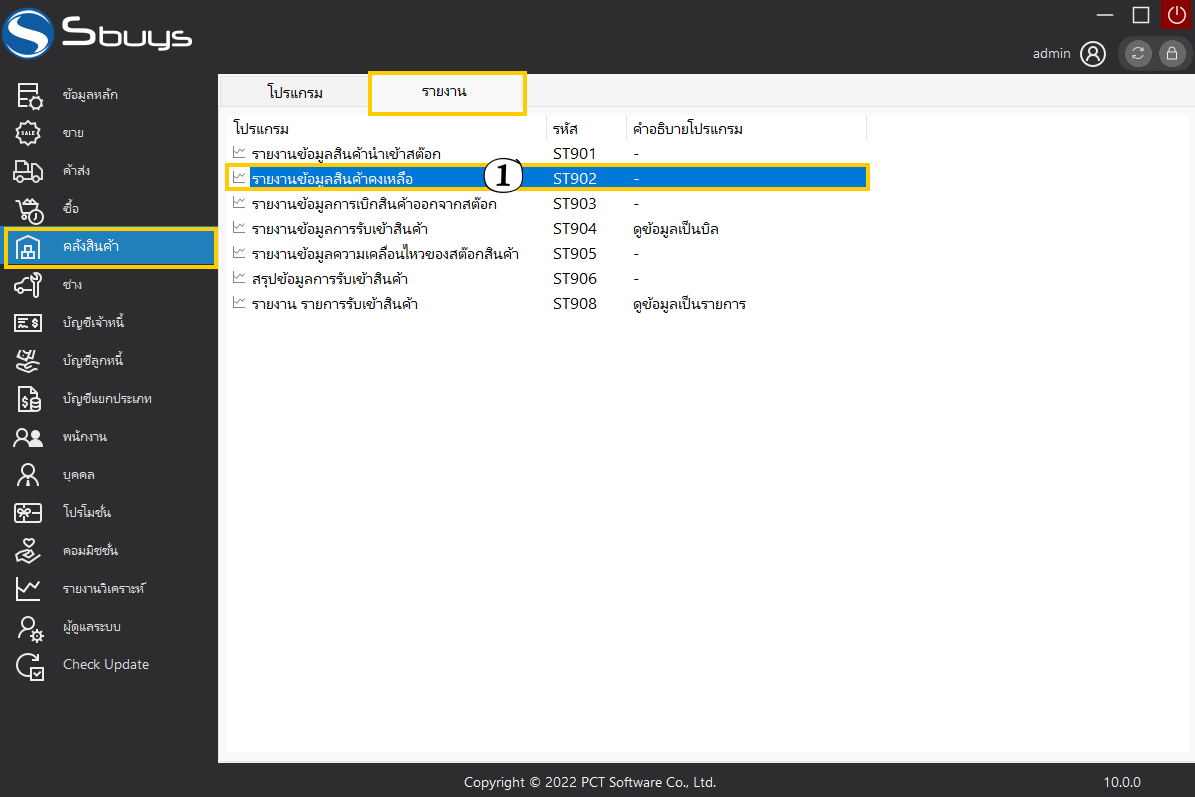1195x797 pixels.
Task: Select report ST904 รายงานข้อมูลการรับเข้าสินค้า
Action: pyautogui.click(x=340, y=229)
